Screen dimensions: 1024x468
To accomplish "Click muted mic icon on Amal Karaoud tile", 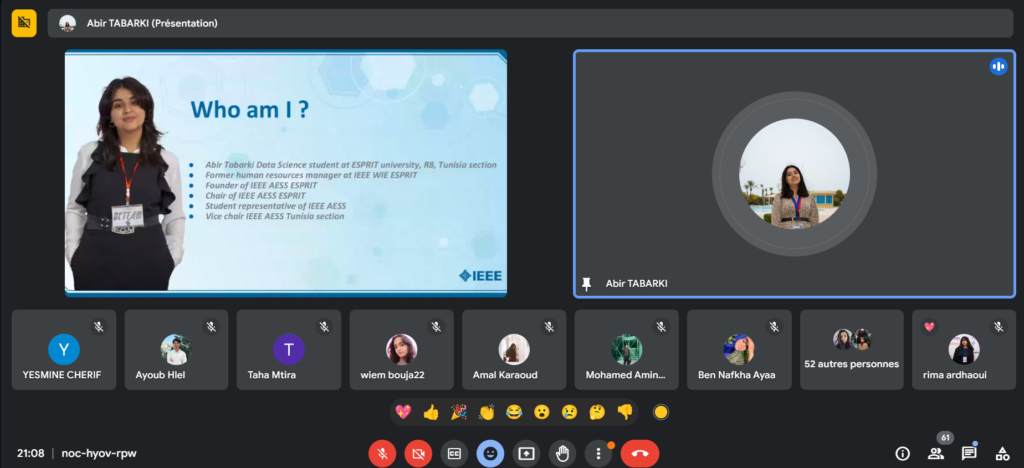I will tap(549, 326).
